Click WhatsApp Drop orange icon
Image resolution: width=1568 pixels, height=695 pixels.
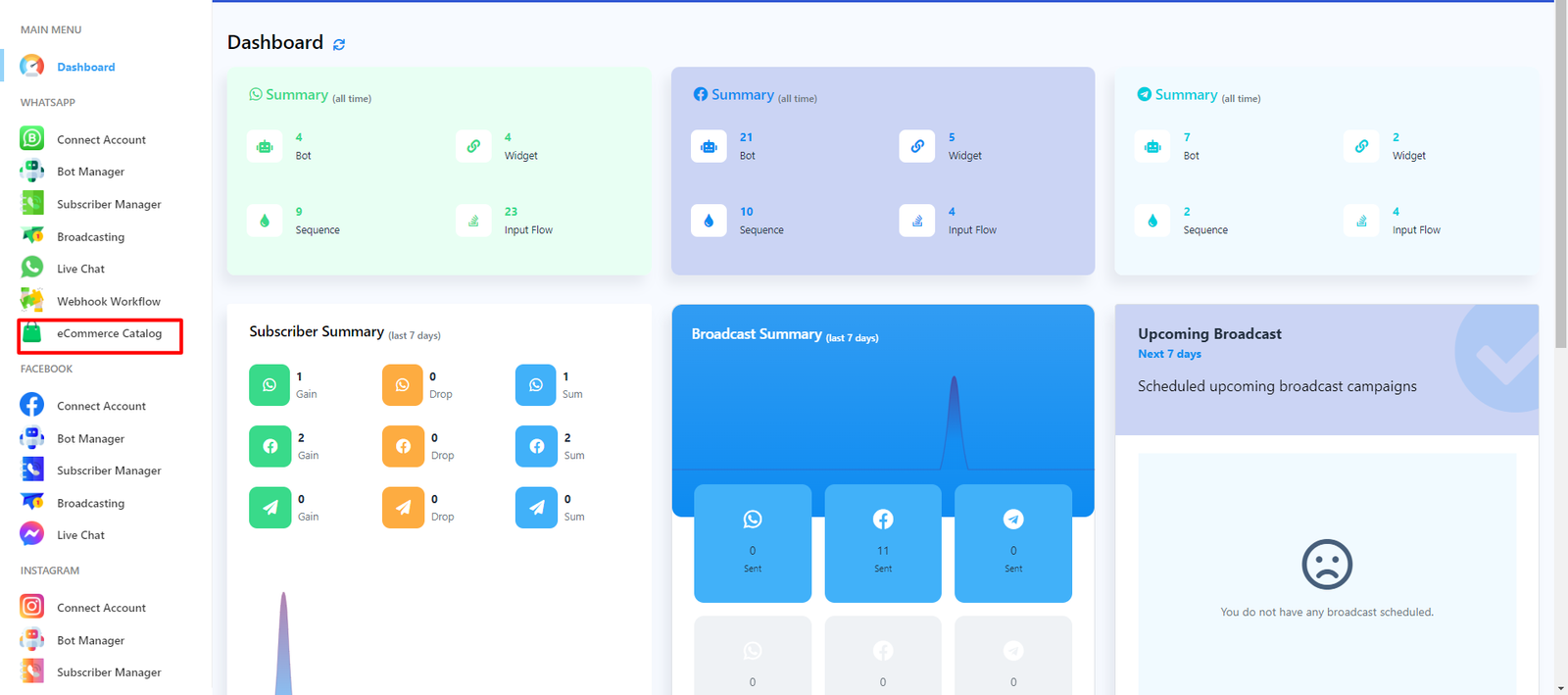click(x=403, y=385)
